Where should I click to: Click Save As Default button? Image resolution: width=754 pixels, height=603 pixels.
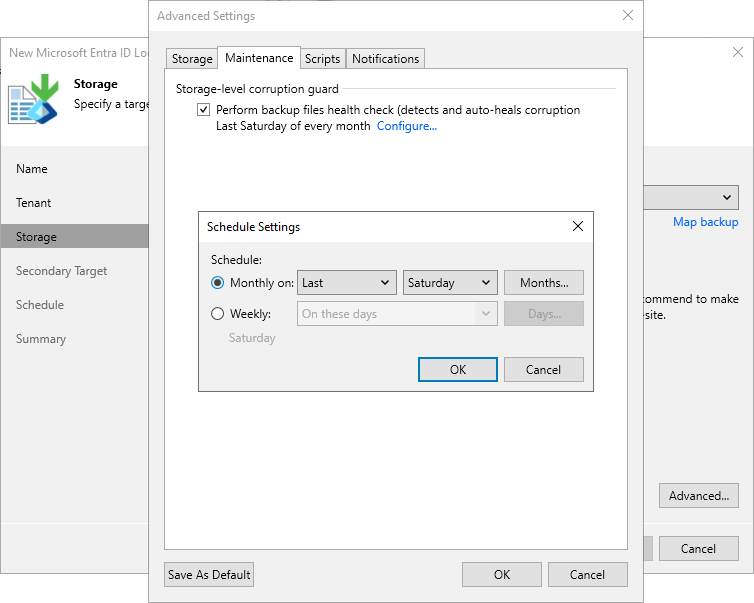(x=209, y=575)
